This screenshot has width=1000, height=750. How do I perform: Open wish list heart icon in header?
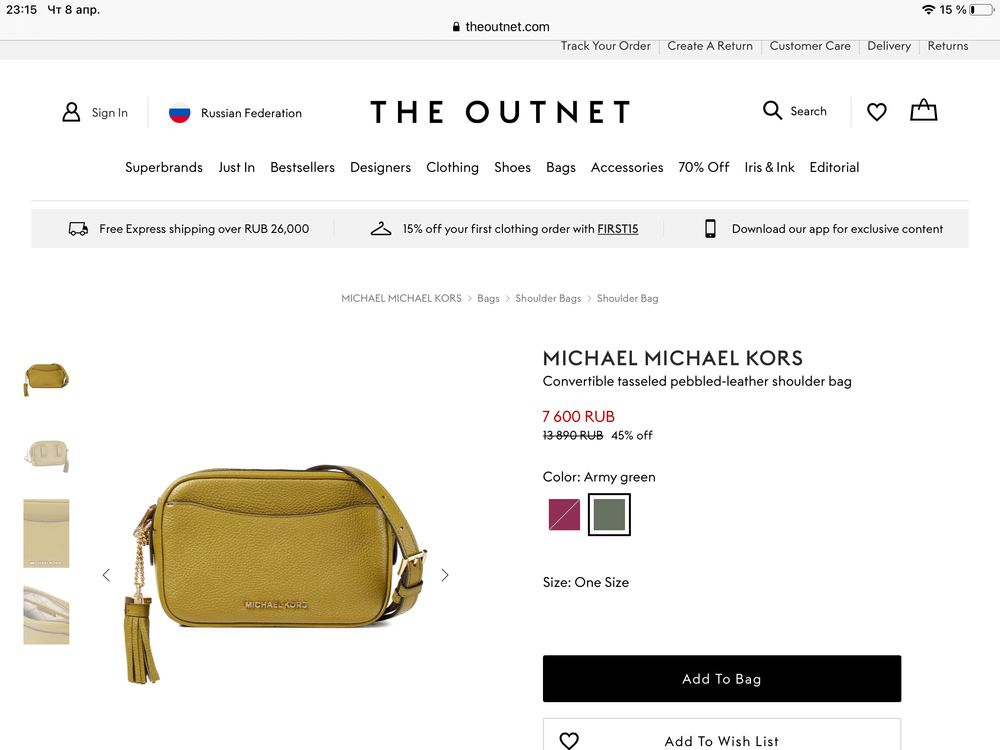pyautogui.click(x=876, y=112)
